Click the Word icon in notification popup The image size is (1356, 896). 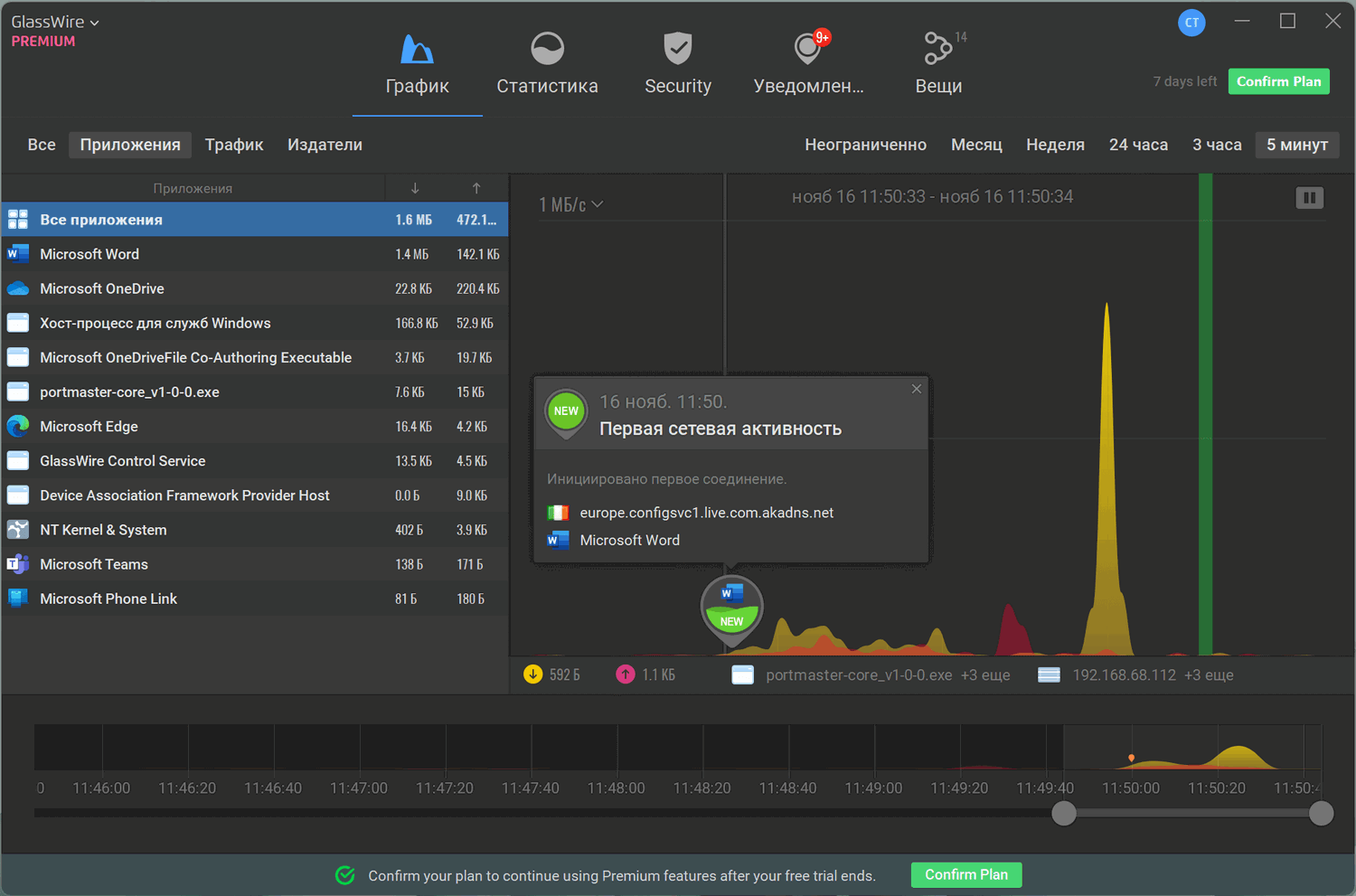point(558,540)
